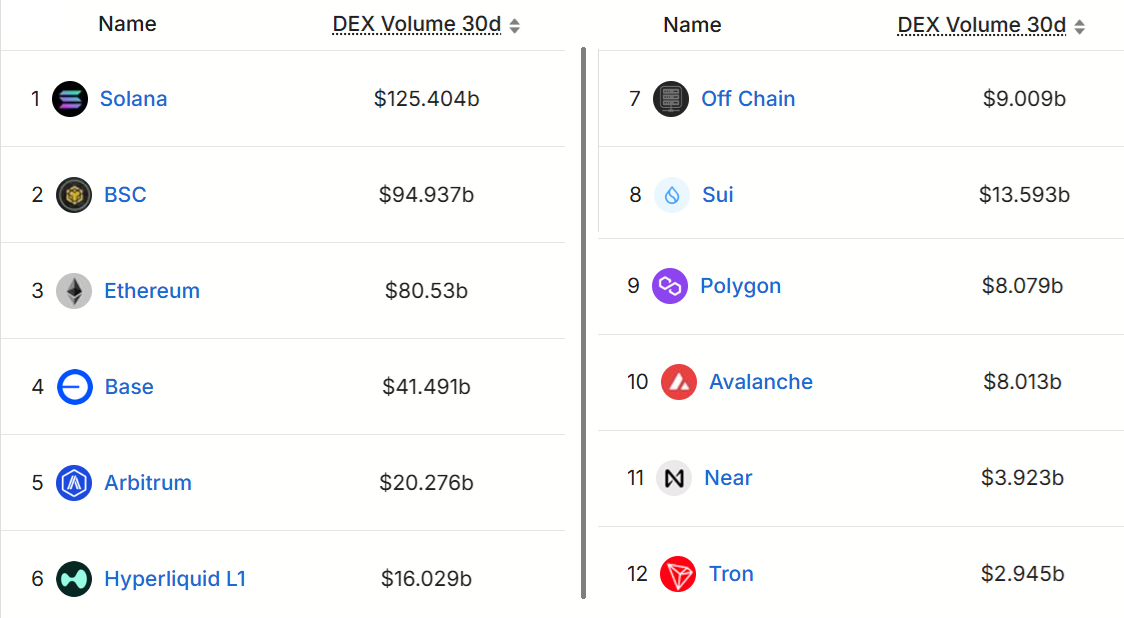
Task: Select the Tron red icon
Action: pos(678,574)
